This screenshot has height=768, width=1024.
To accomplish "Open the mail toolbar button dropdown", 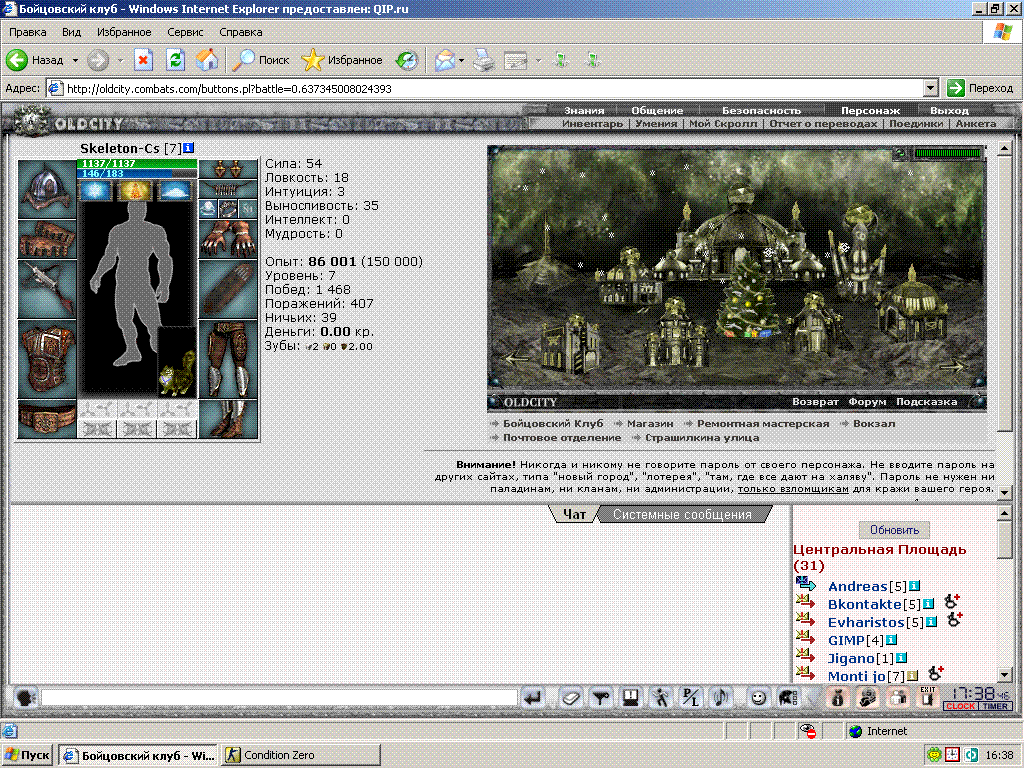I will pyautogui.click(x=461, y=60).
